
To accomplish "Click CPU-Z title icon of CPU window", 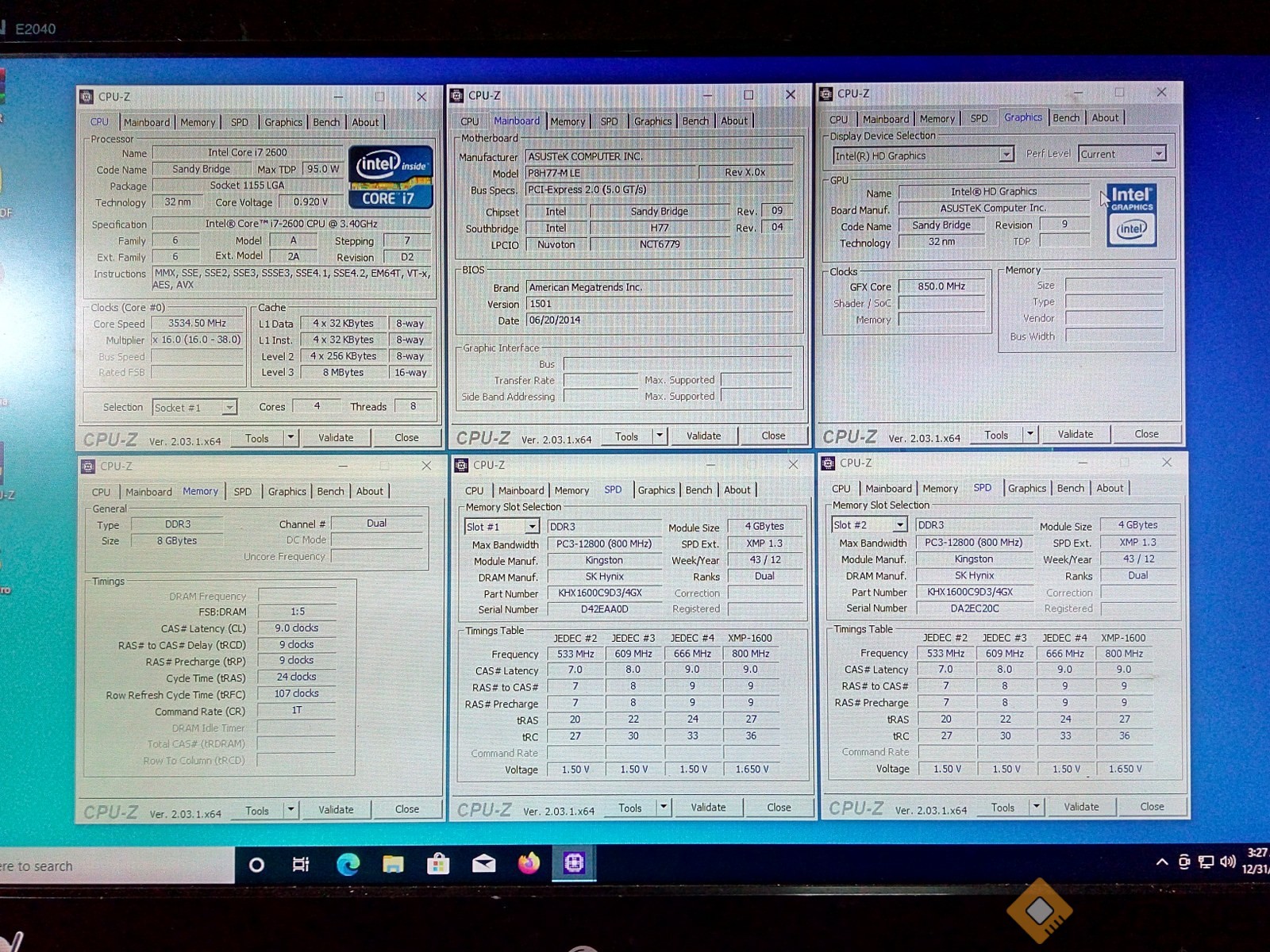I will pyautogui.click(x=87, y=97).
